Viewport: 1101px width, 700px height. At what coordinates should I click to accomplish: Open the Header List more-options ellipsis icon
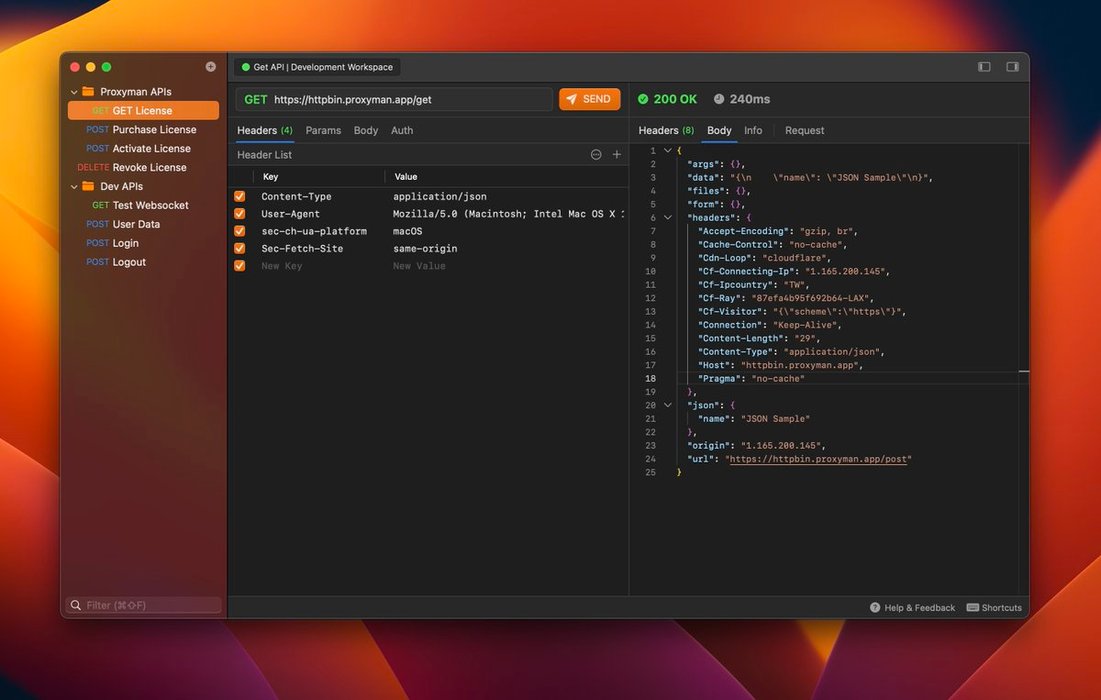pyautogui.click(x=596, y=154)
